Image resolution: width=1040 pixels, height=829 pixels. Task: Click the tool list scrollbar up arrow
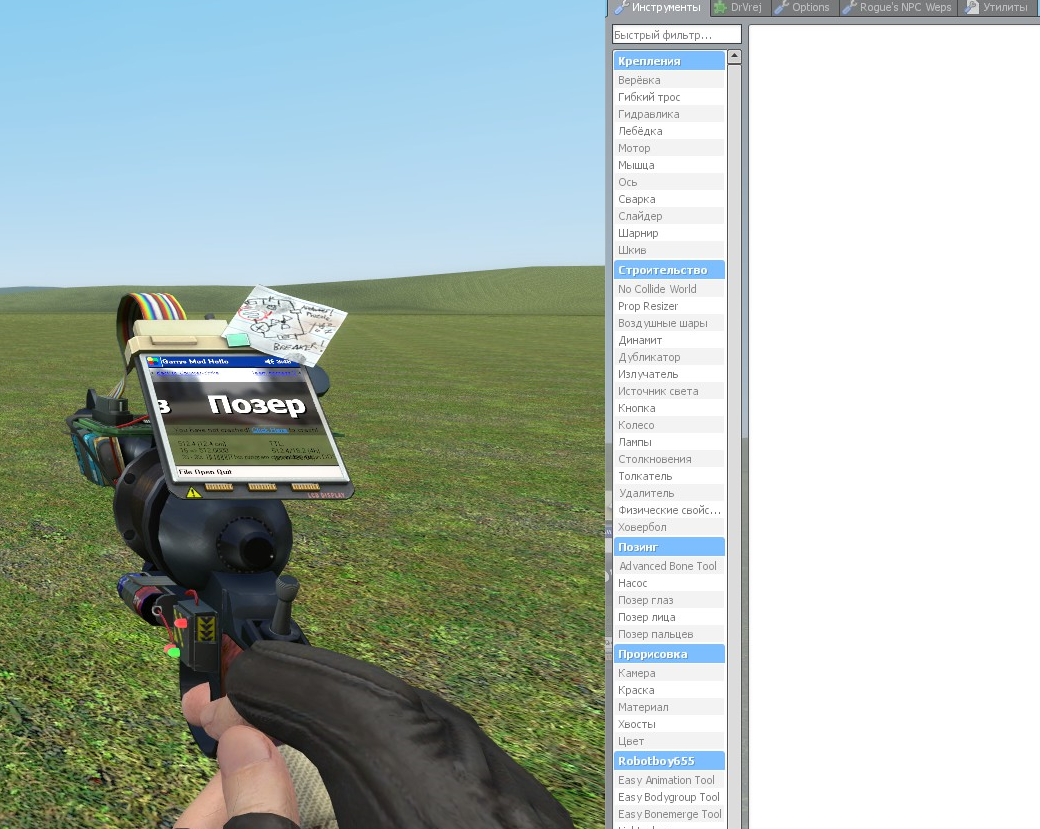pos(734,57)
